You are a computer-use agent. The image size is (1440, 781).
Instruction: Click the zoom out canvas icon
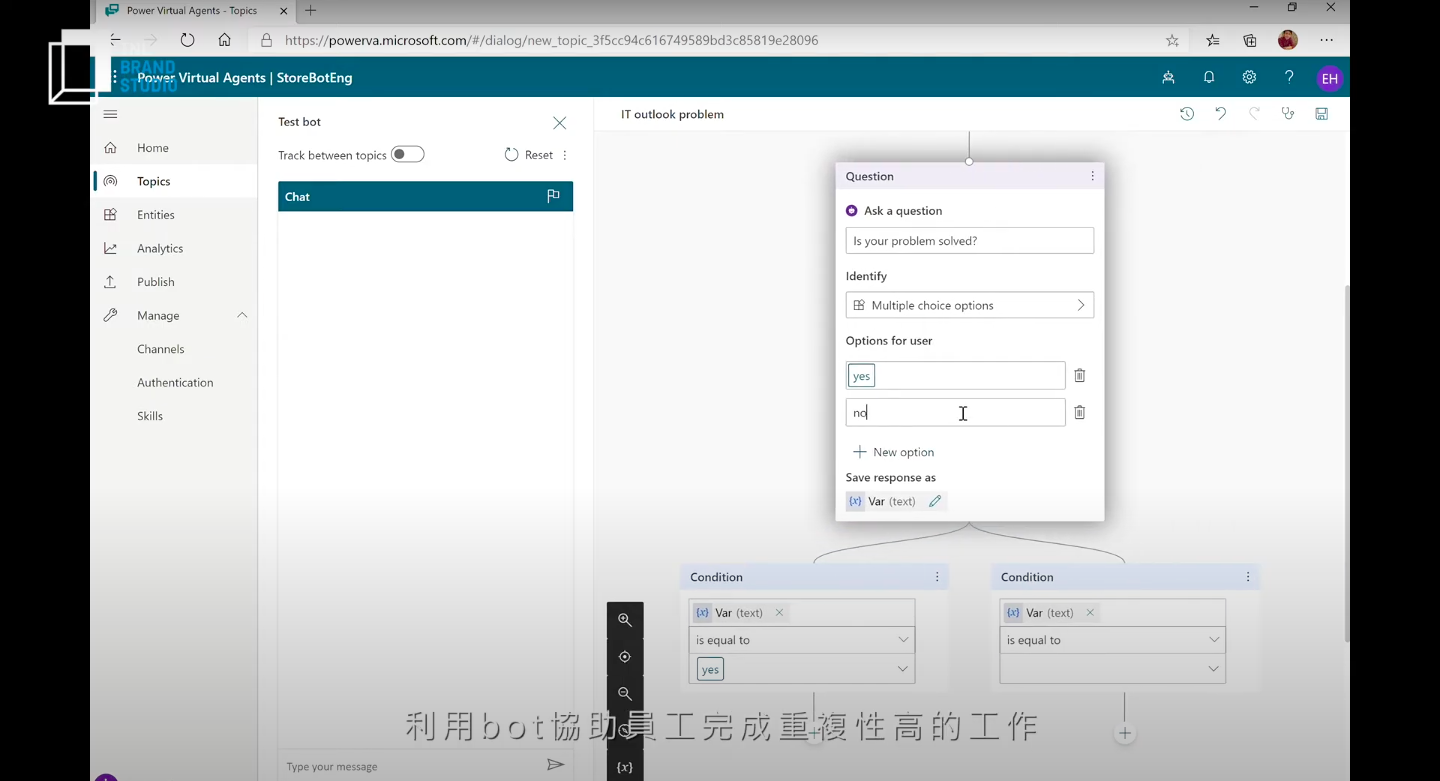(x=625, y=694)
